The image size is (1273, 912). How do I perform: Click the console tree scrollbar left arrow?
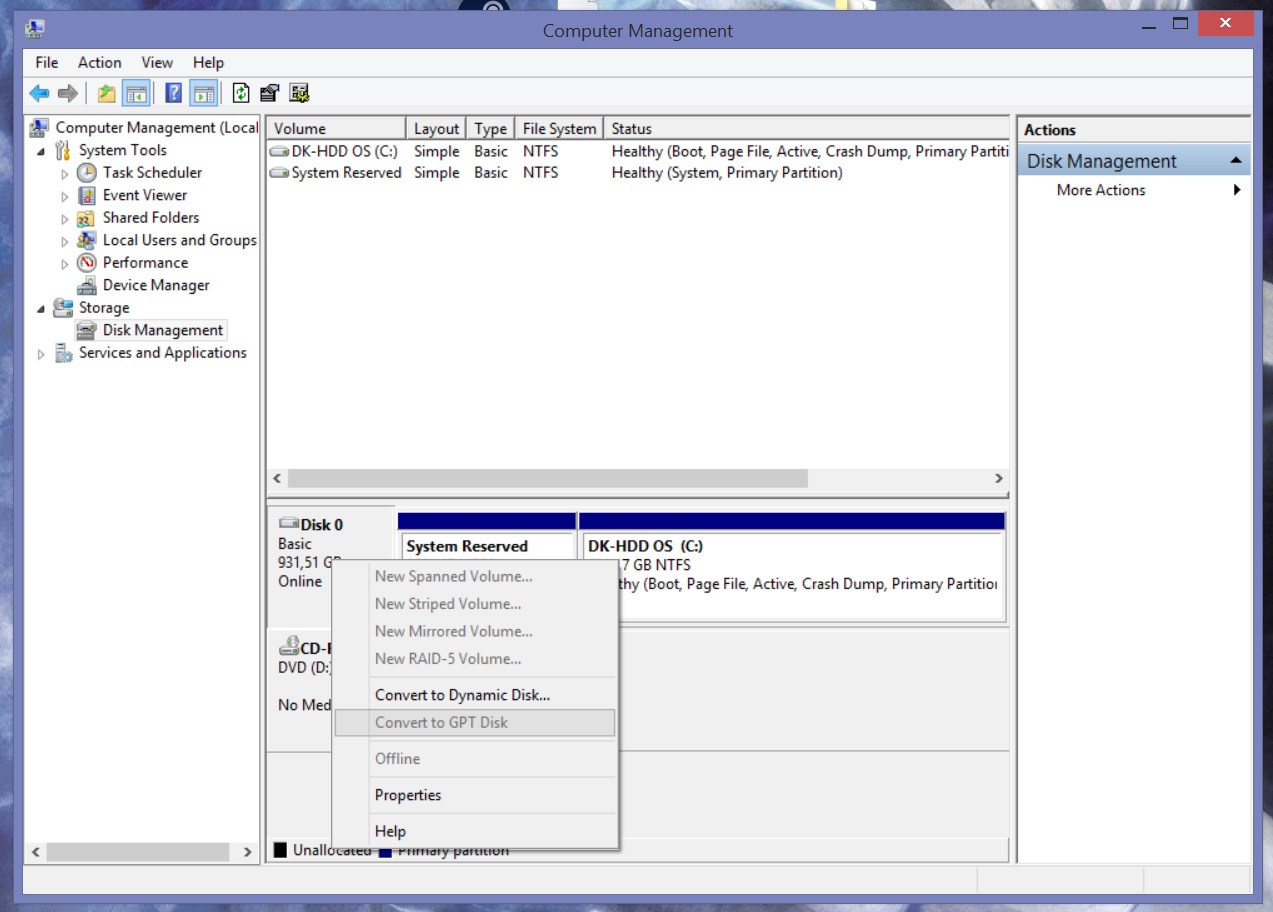36,852
